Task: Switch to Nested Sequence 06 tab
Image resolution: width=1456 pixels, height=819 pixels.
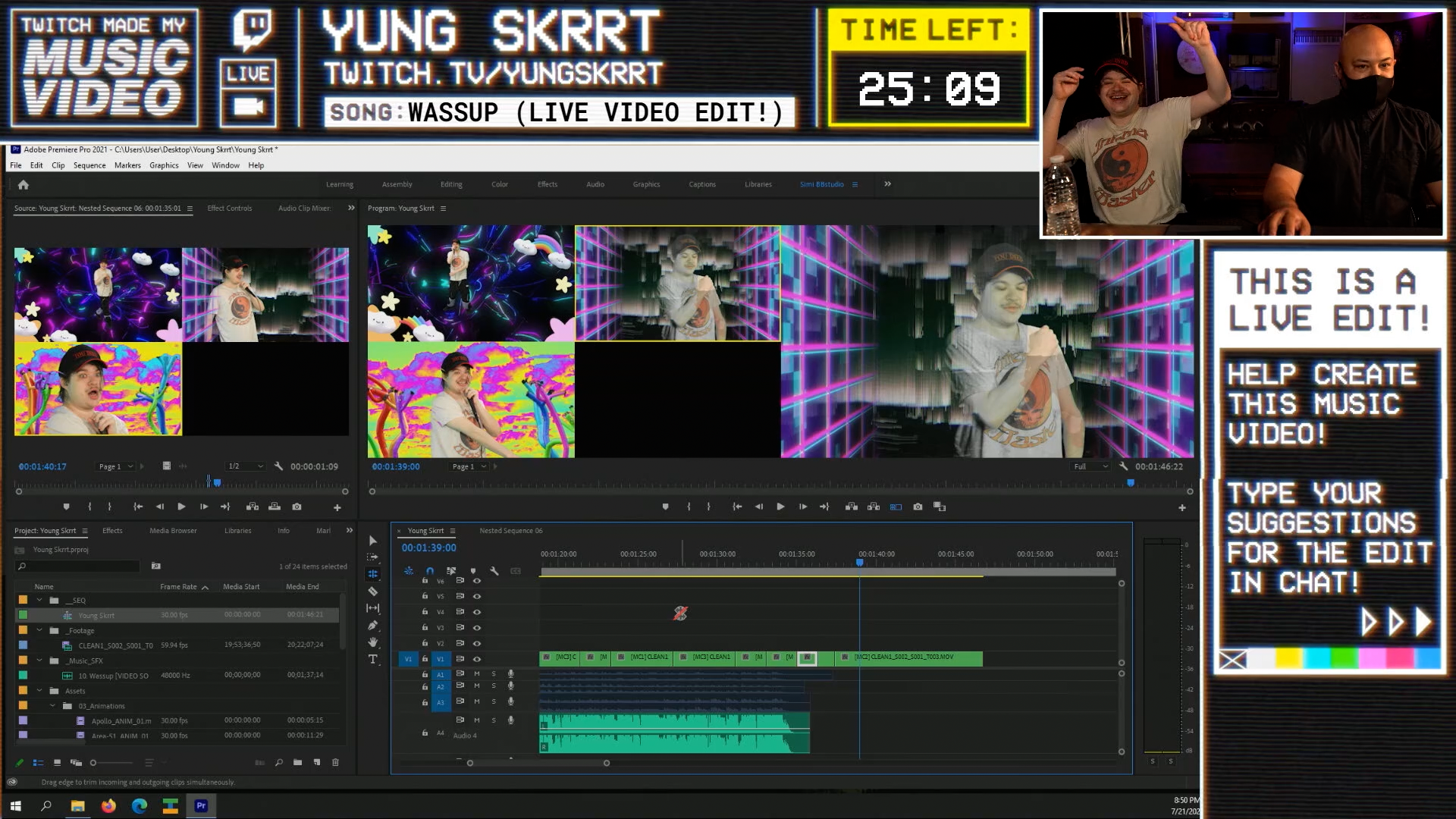Action: (x=510, y=531)
